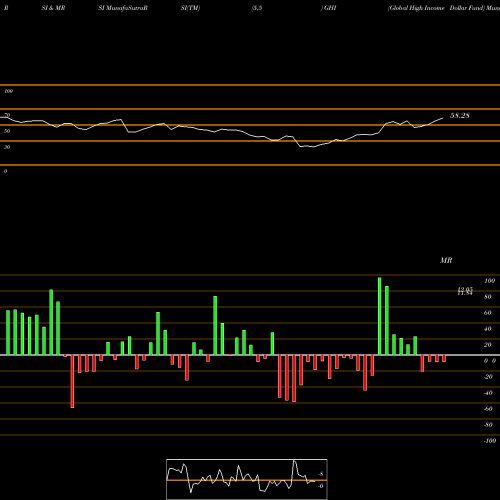Click the "SI MunafaSutraR" header text

point(123,8)
